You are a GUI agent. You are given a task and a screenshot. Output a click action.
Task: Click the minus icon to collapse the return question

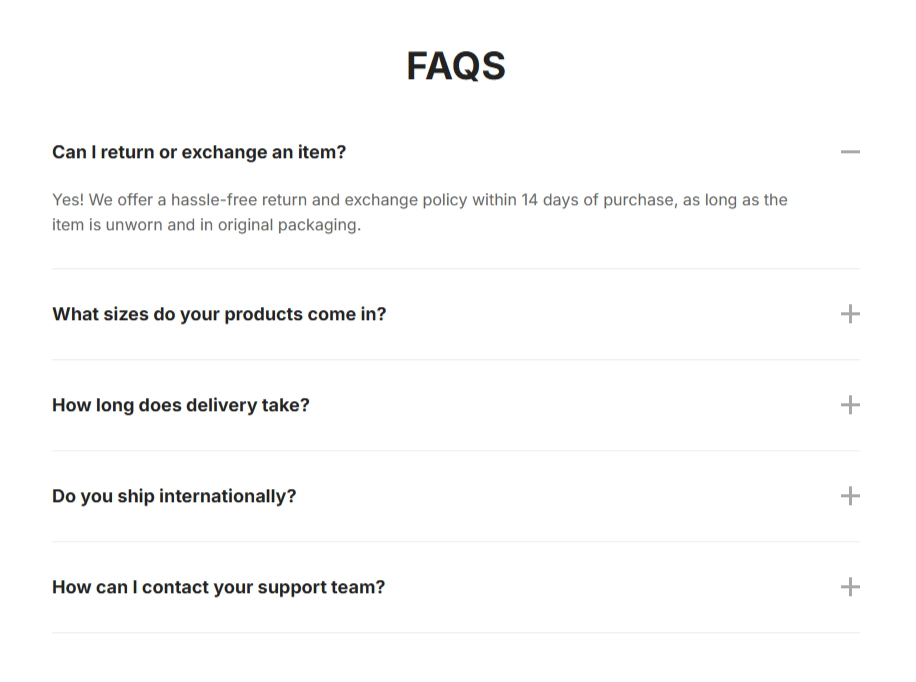click(x=850, y=151)
